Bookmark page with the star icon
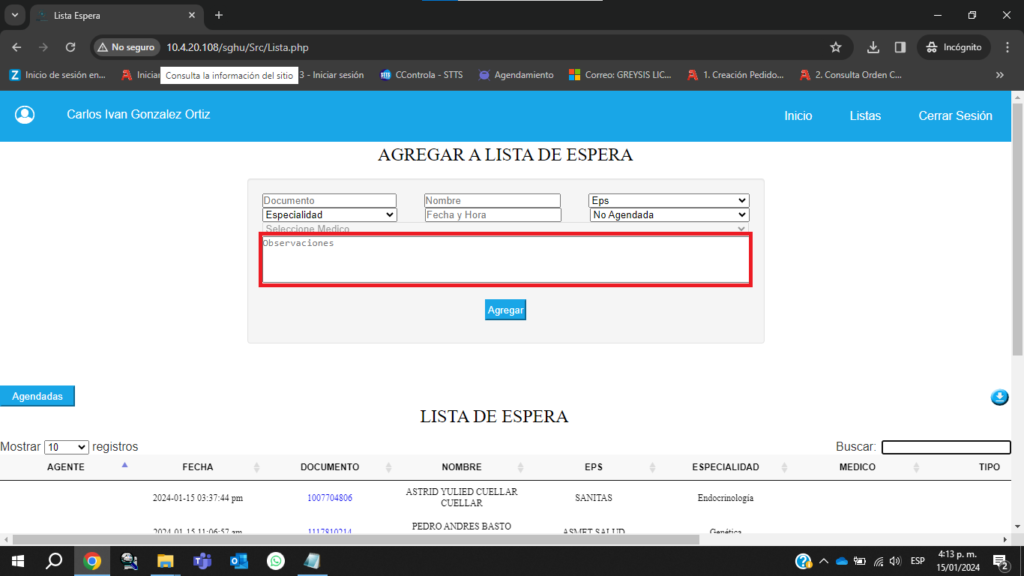Image resolution: width=1024 pixels, height=576 pixels. 836,47
